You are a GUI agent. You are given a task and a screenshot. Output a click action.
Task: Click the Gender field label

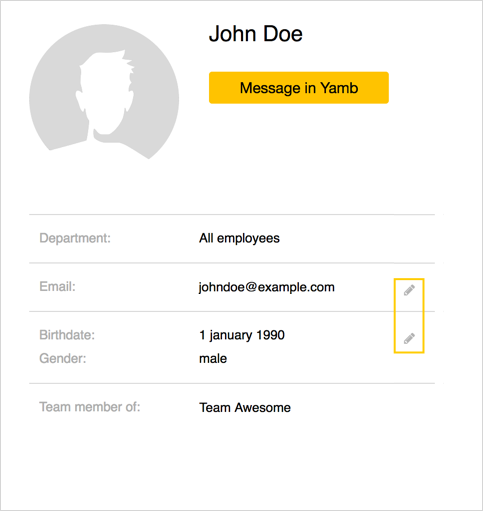(x=63, y=358)
